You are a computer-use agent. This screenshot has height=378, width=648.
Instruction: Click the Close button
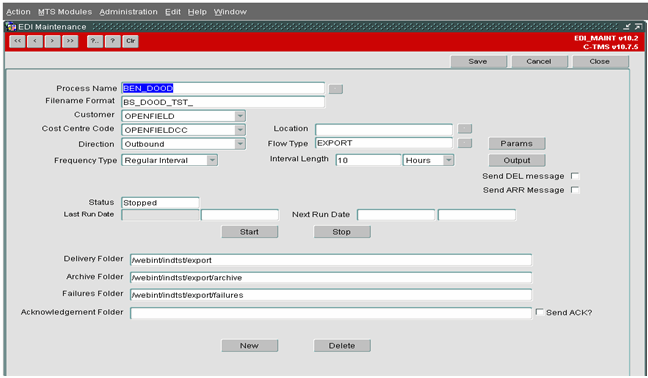point(600,62)
